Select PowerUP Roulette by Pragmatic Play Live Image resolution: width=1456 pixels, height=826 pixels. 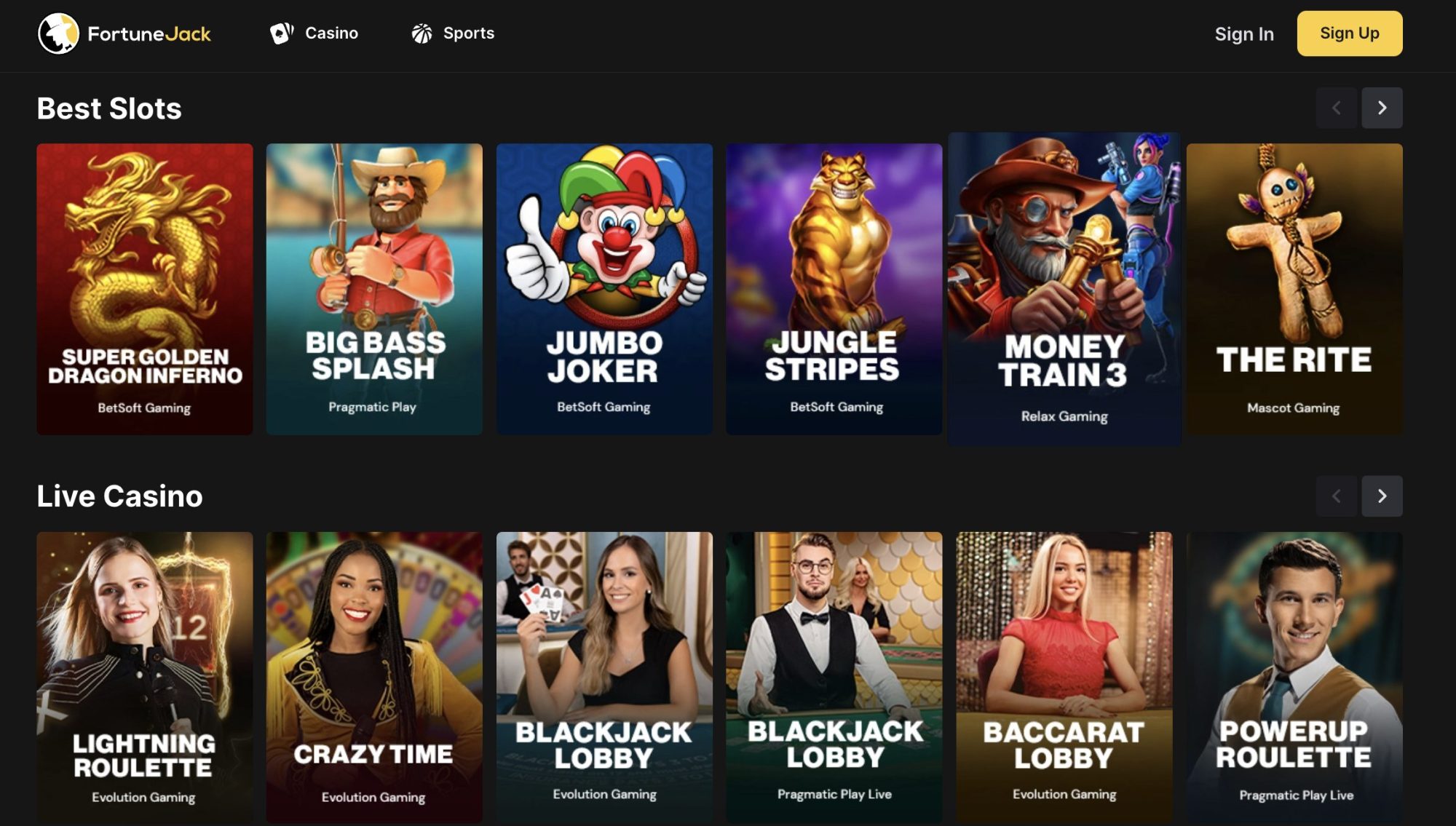coord(1294,678)
